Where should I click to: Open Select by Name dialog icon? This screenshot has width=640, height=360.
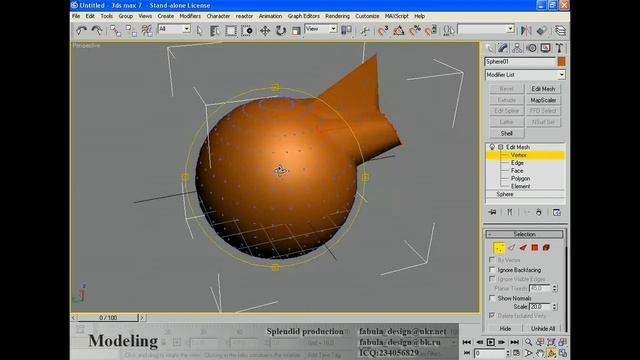[x=215, y=31]
